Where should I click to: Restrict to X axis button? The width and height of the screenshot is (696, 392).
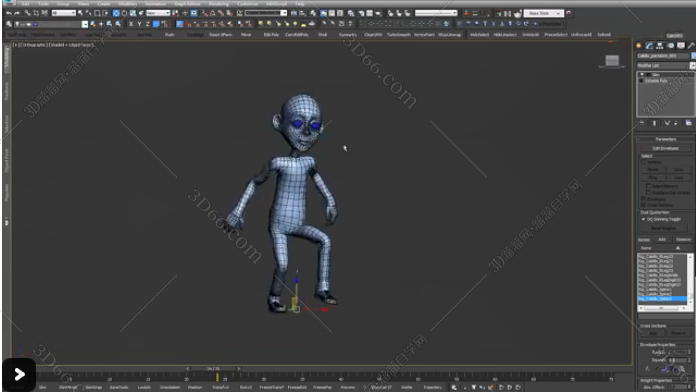click(x=131, y=24)
